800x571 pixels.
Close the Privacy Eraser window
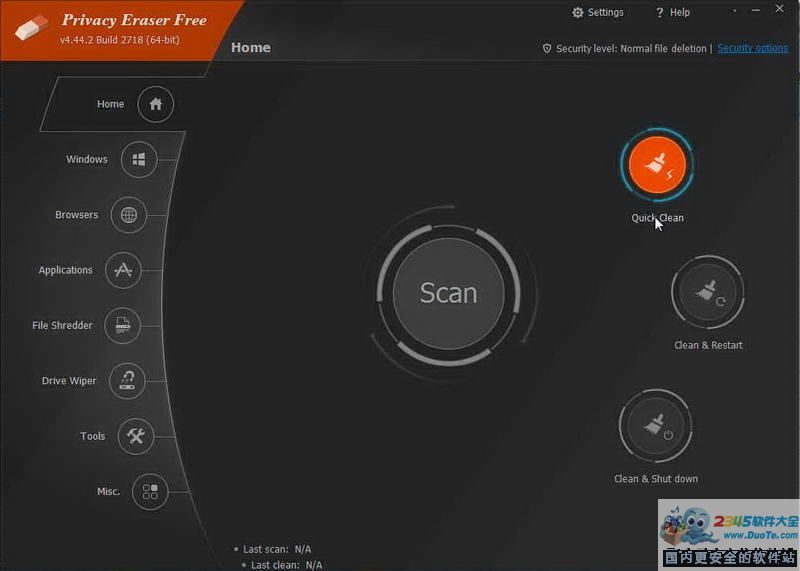point(780,9)
